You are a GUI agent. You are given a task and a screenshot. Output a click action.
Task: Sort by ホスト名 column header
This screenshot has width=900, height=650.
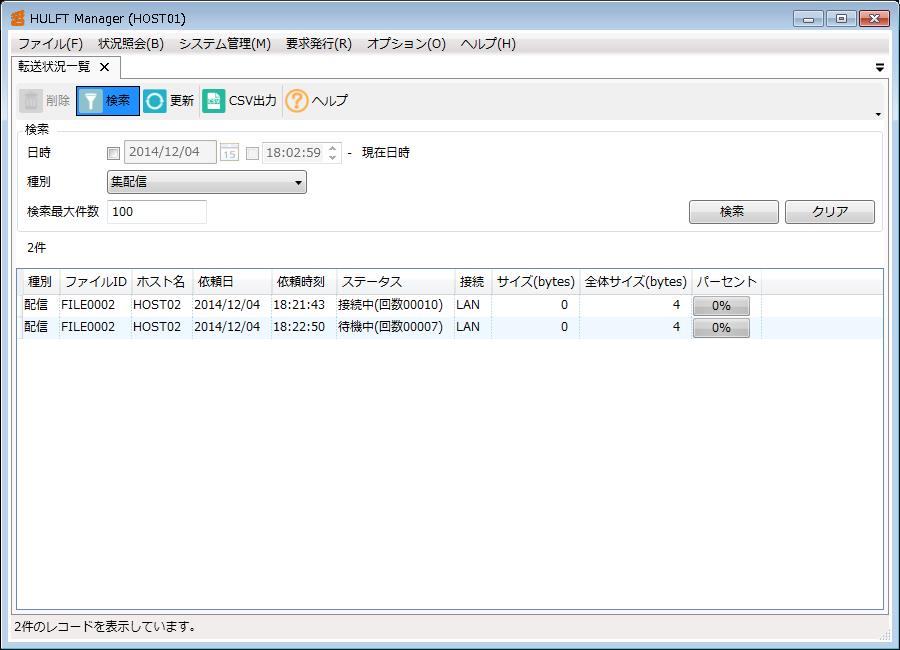point(161,282)
